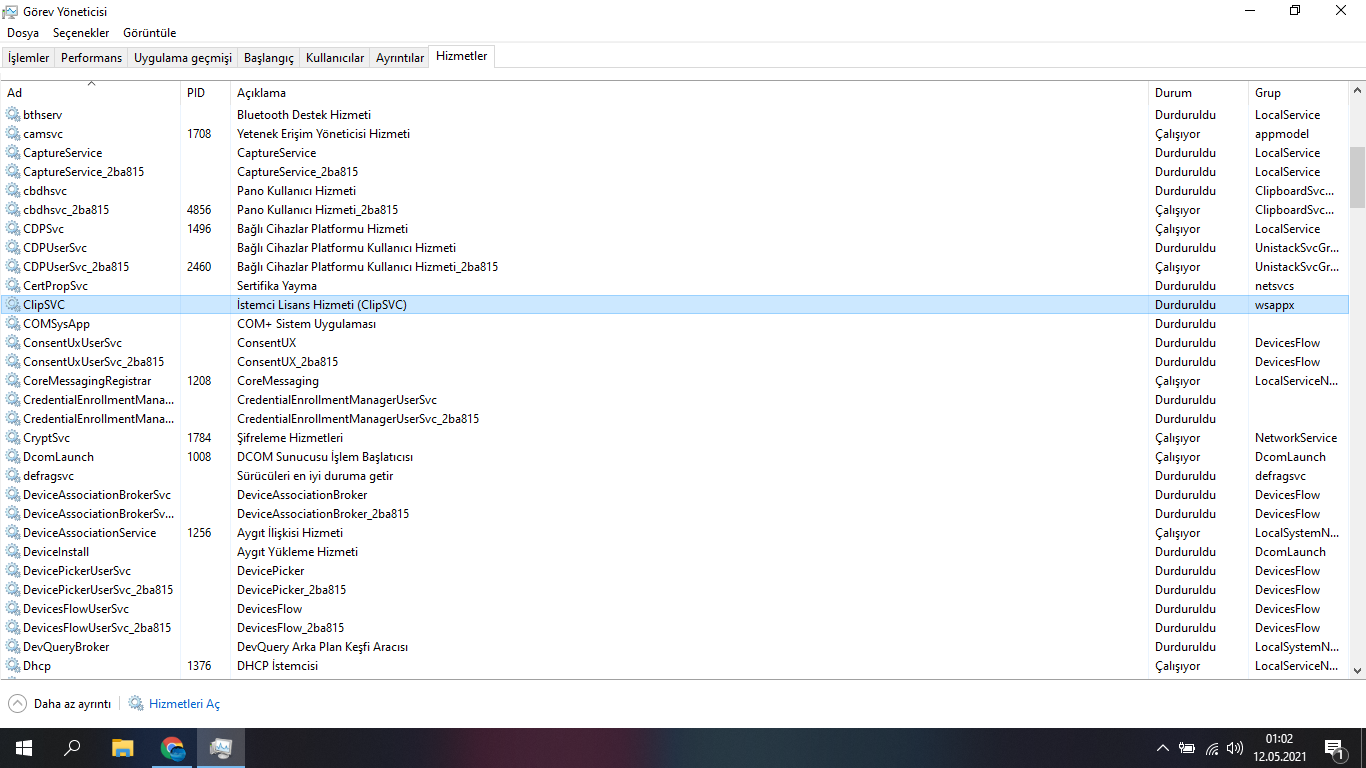
Task: Select the CDPUserSvc_2ba815 service name
Action: coord(76,267)
